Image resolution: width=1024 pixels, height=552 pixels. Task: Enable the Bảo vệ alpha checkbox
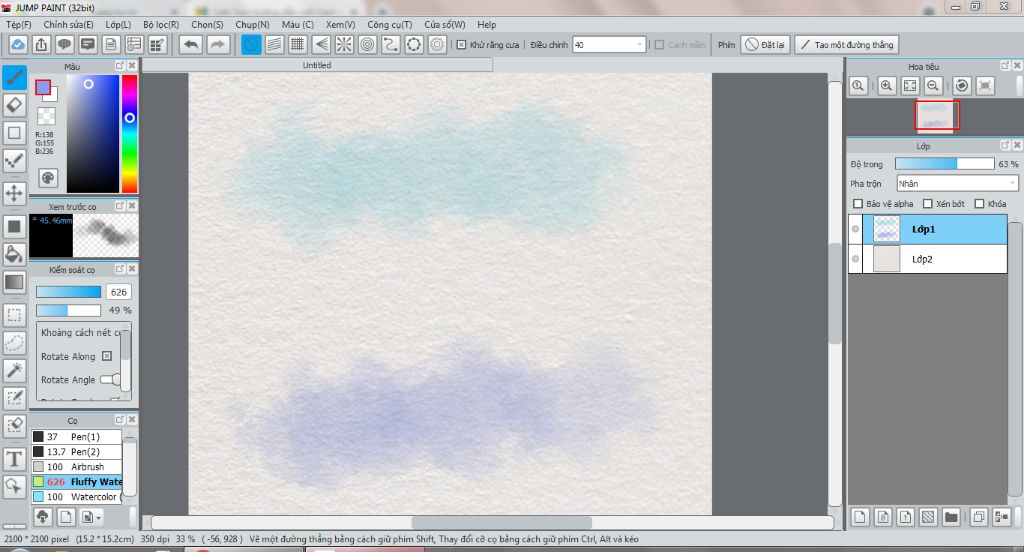pos(857,203)
